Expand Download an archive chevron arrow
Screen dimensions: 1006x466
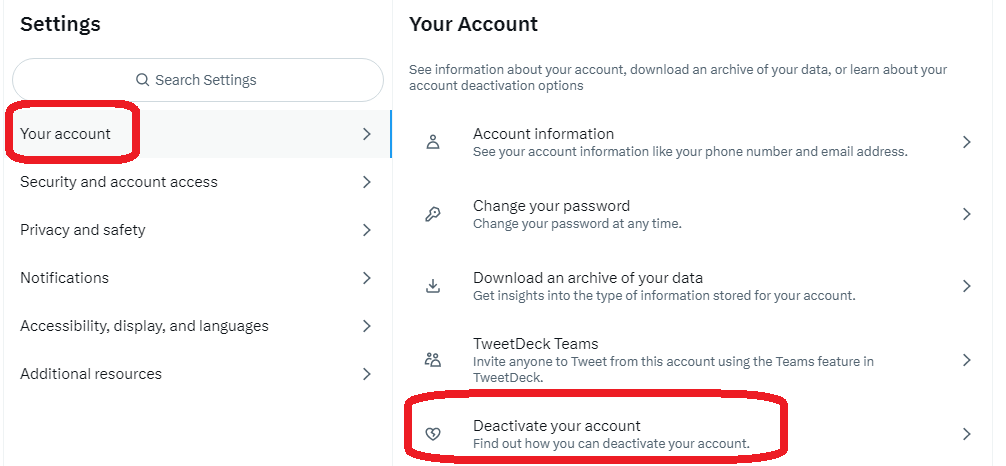[x=967, y=286]
